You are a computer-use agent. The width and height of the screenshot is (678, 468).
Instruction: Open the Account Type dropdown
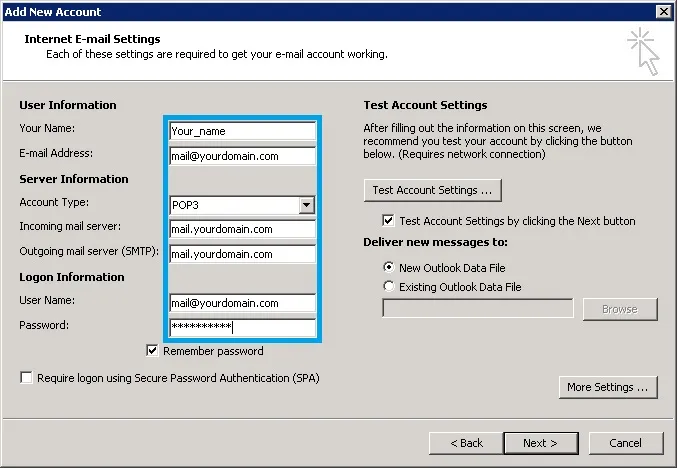(x=307, y=205)
